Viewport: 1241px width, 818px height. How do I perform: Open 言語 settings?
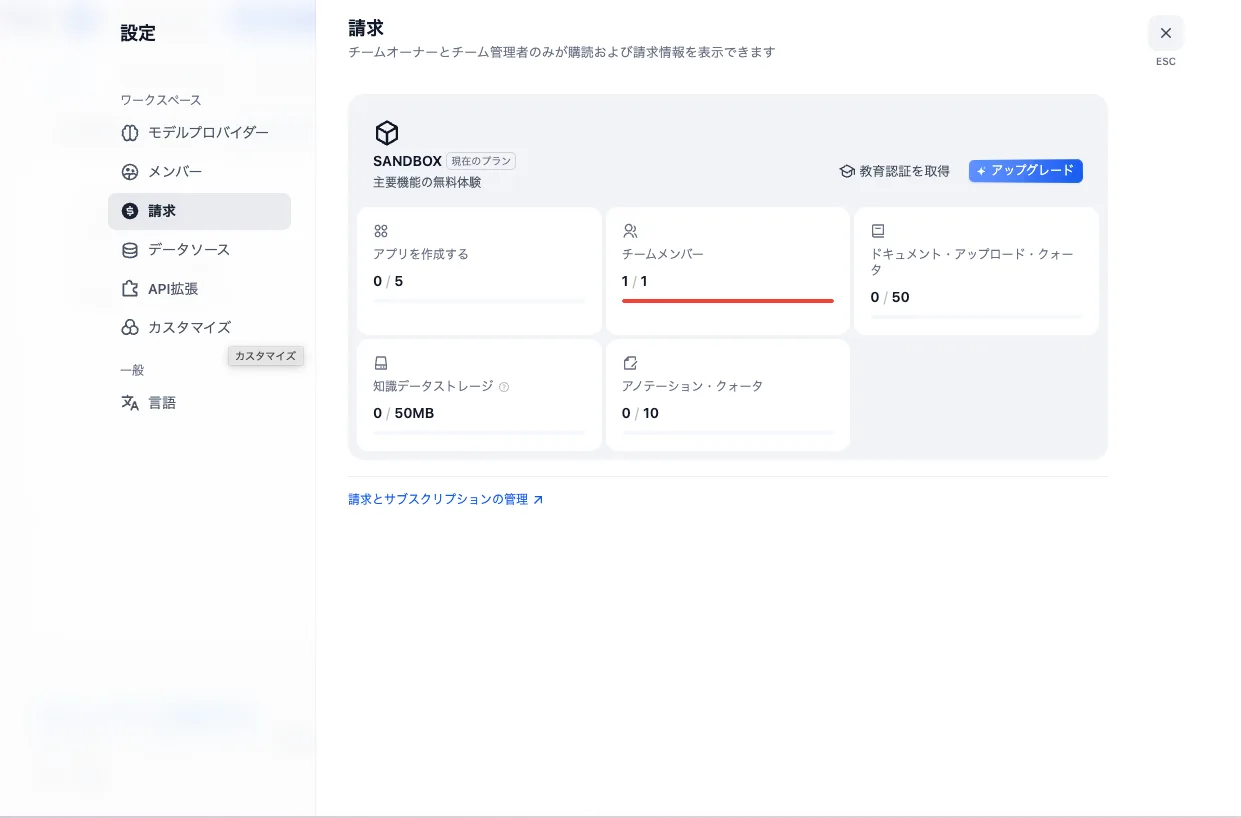tap(199, 403)
